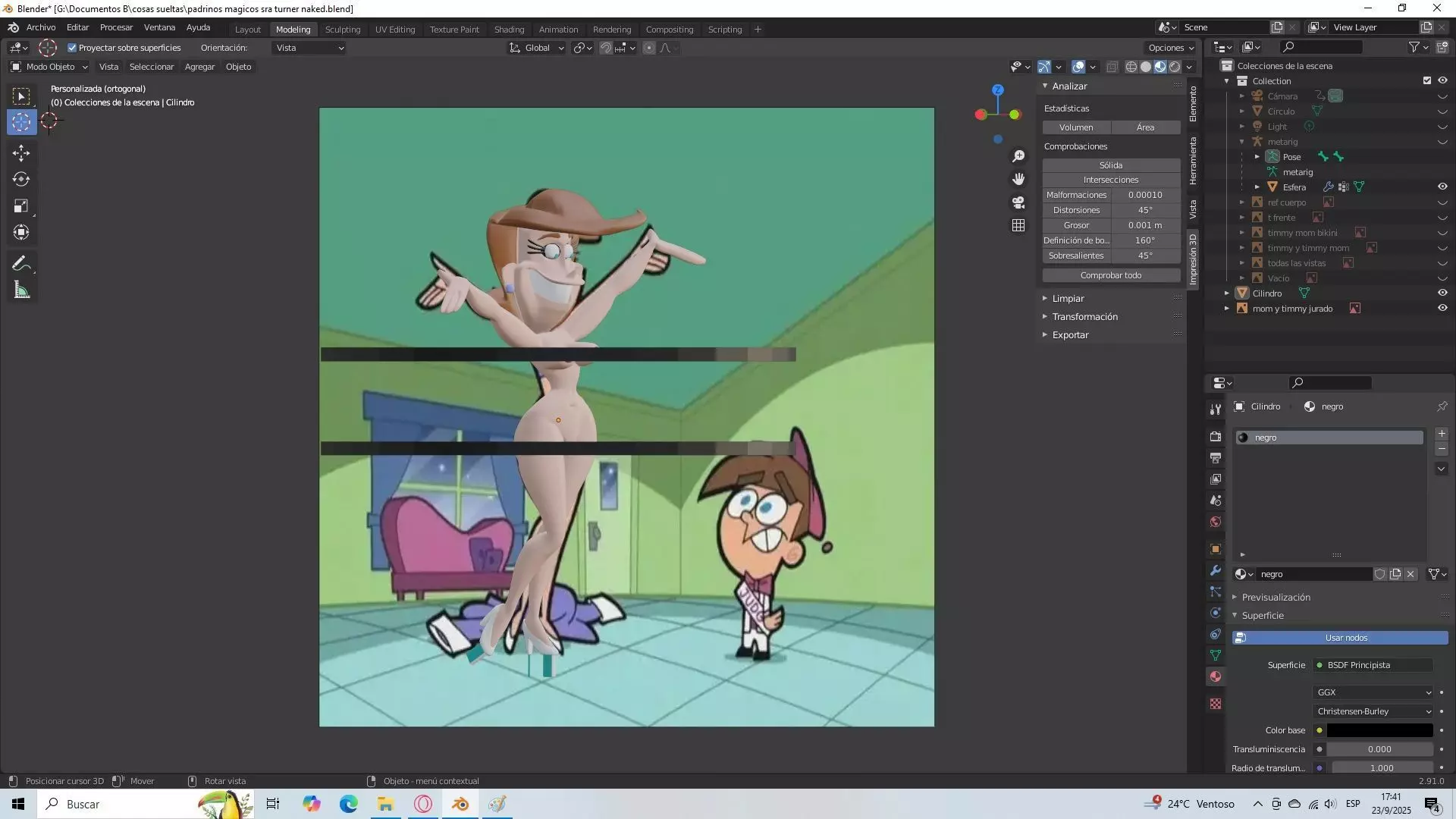This screenshot has width=1456, height=819.
Task: Click the Volumen button
Action: point(1076,127)
